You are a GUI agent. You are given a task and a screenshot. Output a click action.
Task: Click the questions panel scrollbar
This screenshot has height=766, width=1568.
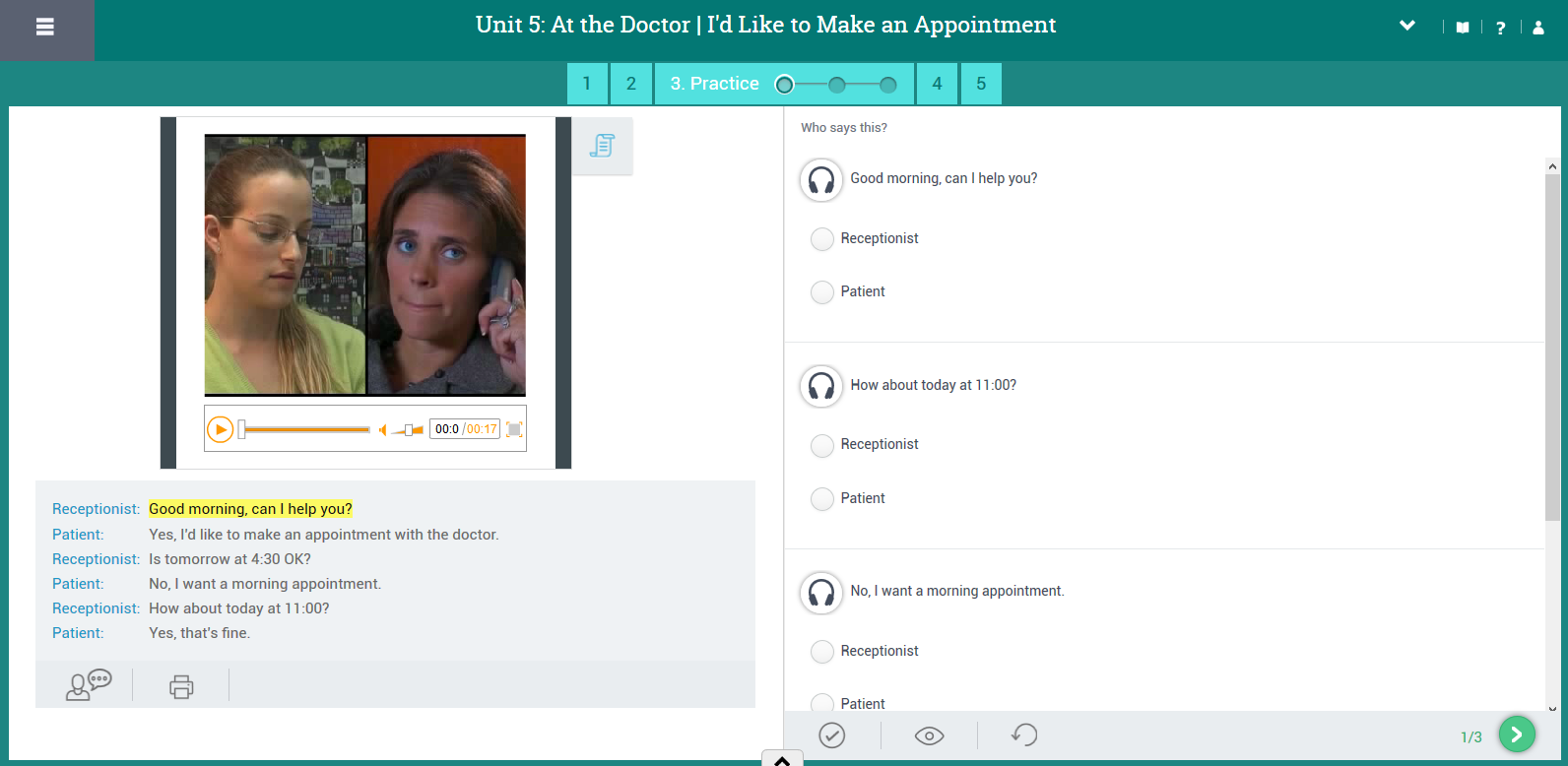point(1552,348)
